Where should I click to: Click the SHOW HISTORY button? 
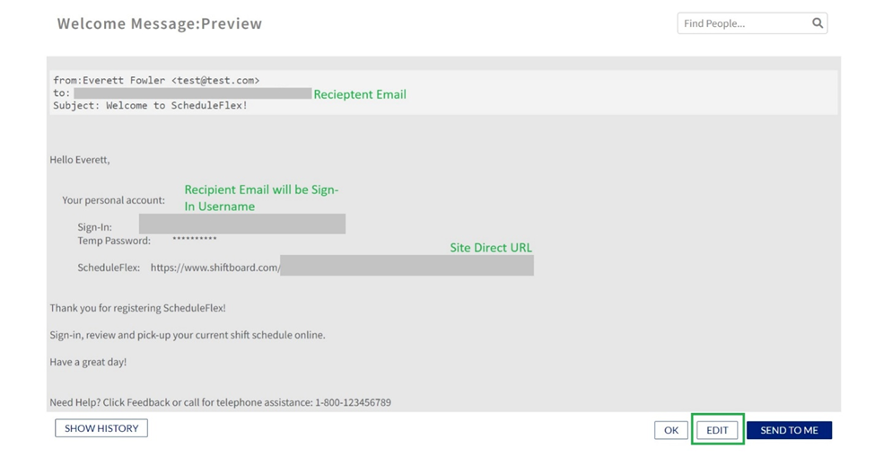coord(101,428)
